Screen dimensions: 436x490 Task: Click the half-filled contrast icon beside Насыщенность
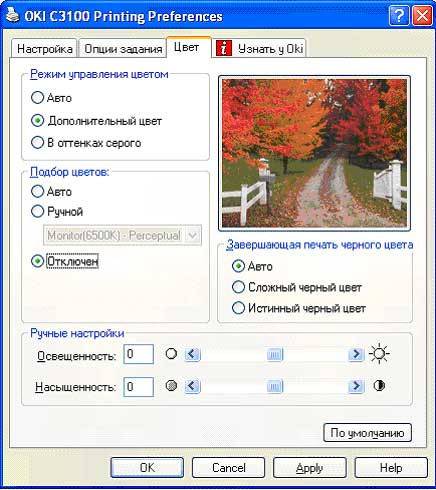click(379, 386)
